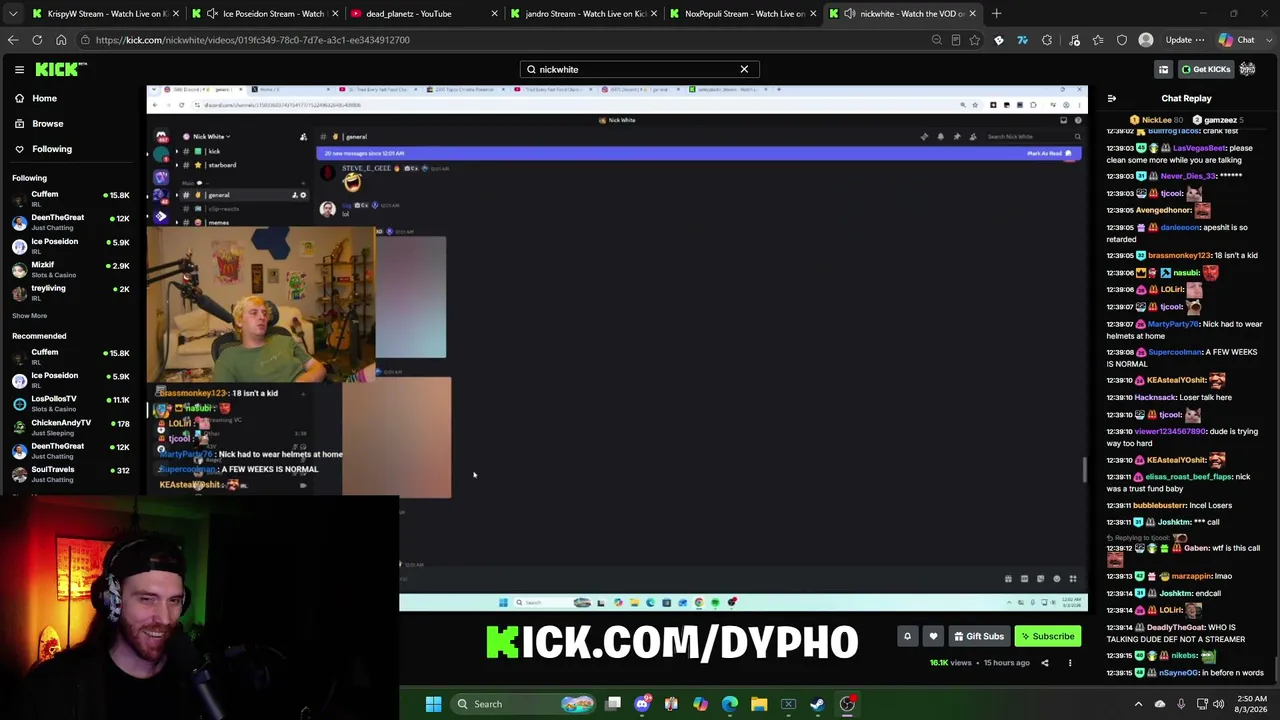Open the VOD three-dot options menu
The width and height of the screenshot is (1280, 720).
pyautogui.click(x=1070, y=663)
